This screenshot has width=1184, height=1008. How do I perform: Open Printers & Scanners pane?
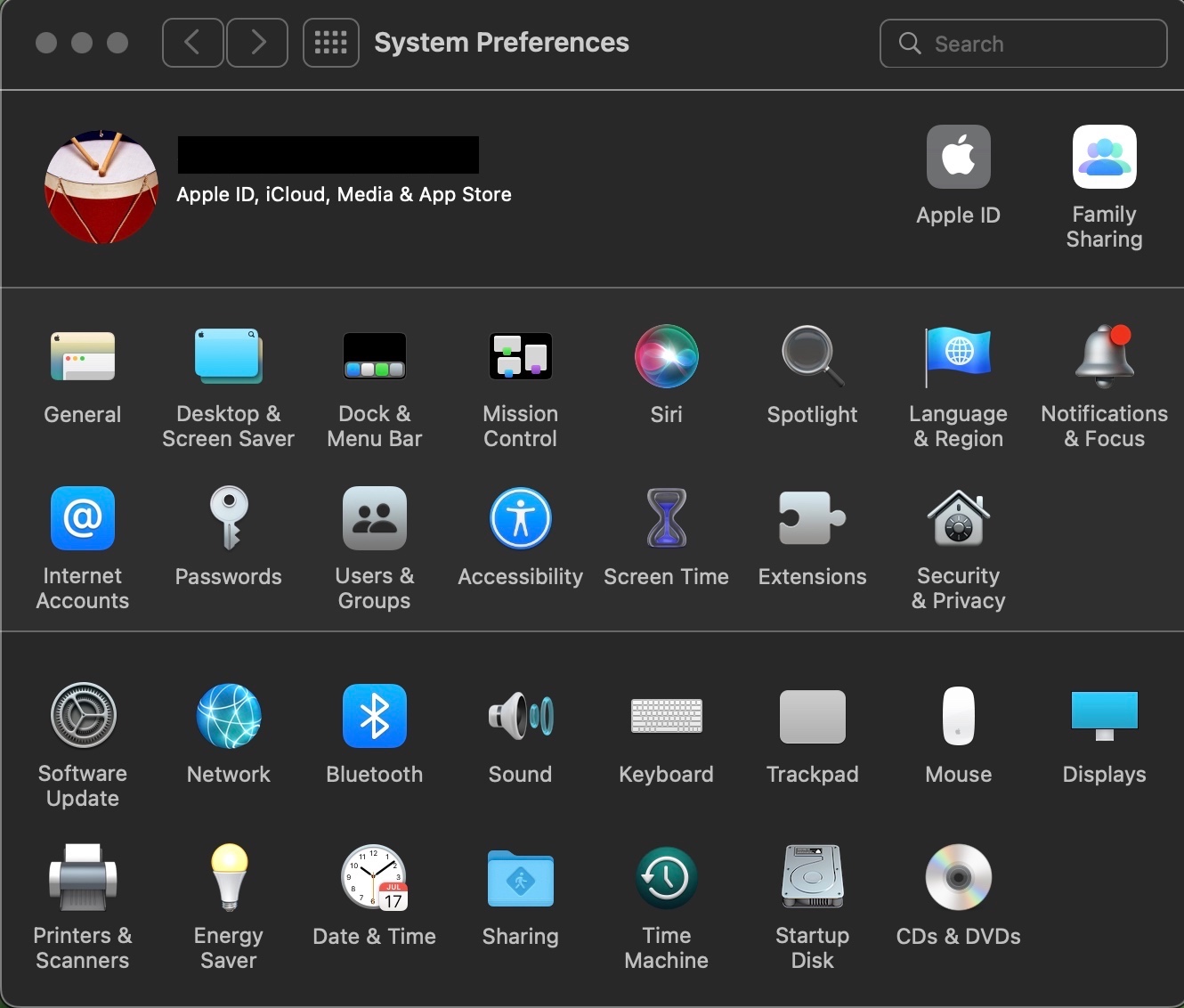83,877
